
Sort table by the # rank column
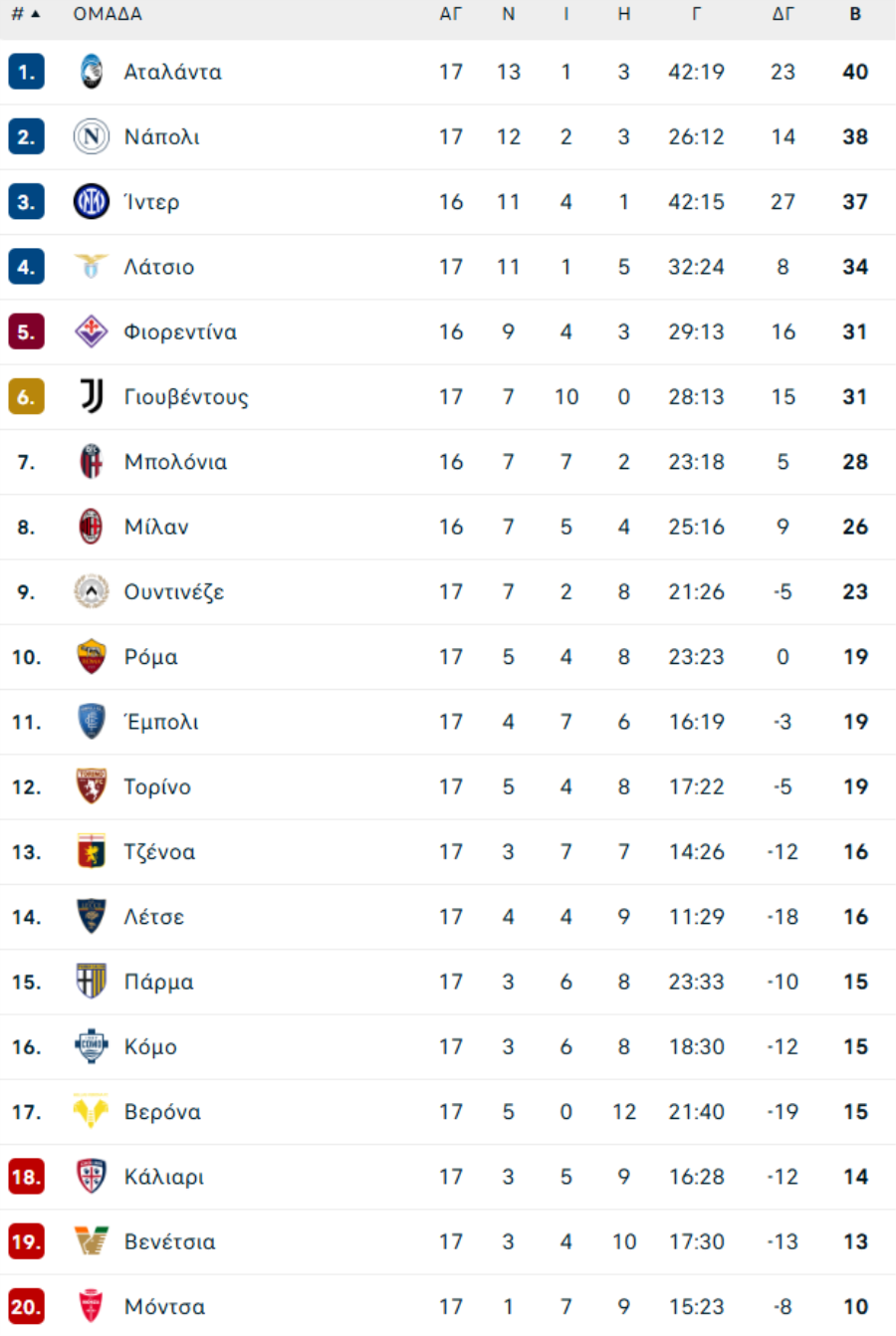(26, 14)
